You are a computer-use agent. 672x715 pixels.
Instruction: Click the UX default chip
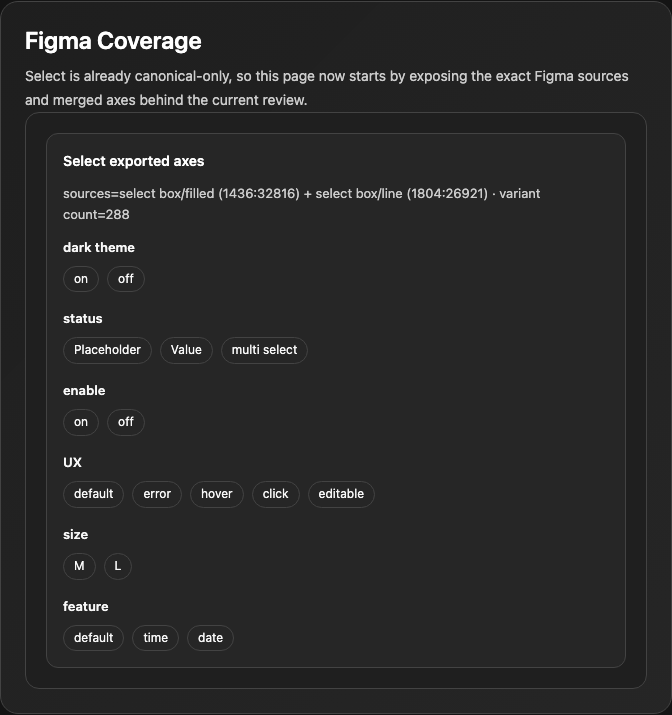(x=93, y=494)
